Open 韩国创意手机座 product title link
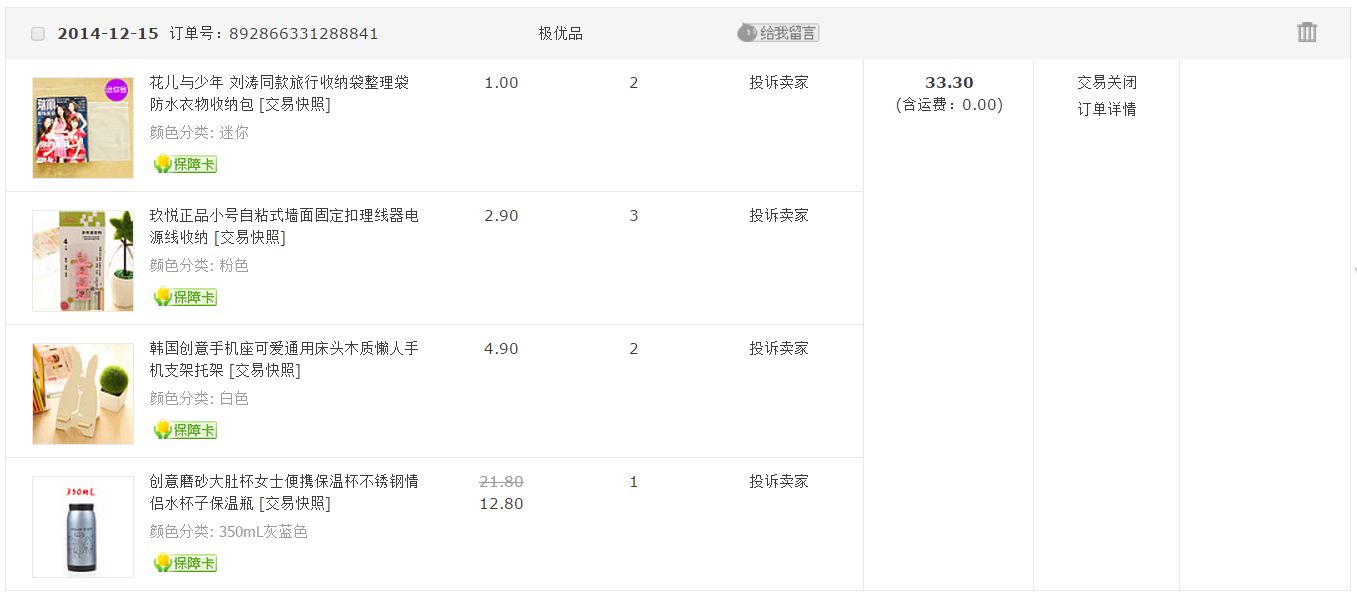Image resolution: width=1357 pixels, height=596 pixels. 284,348
